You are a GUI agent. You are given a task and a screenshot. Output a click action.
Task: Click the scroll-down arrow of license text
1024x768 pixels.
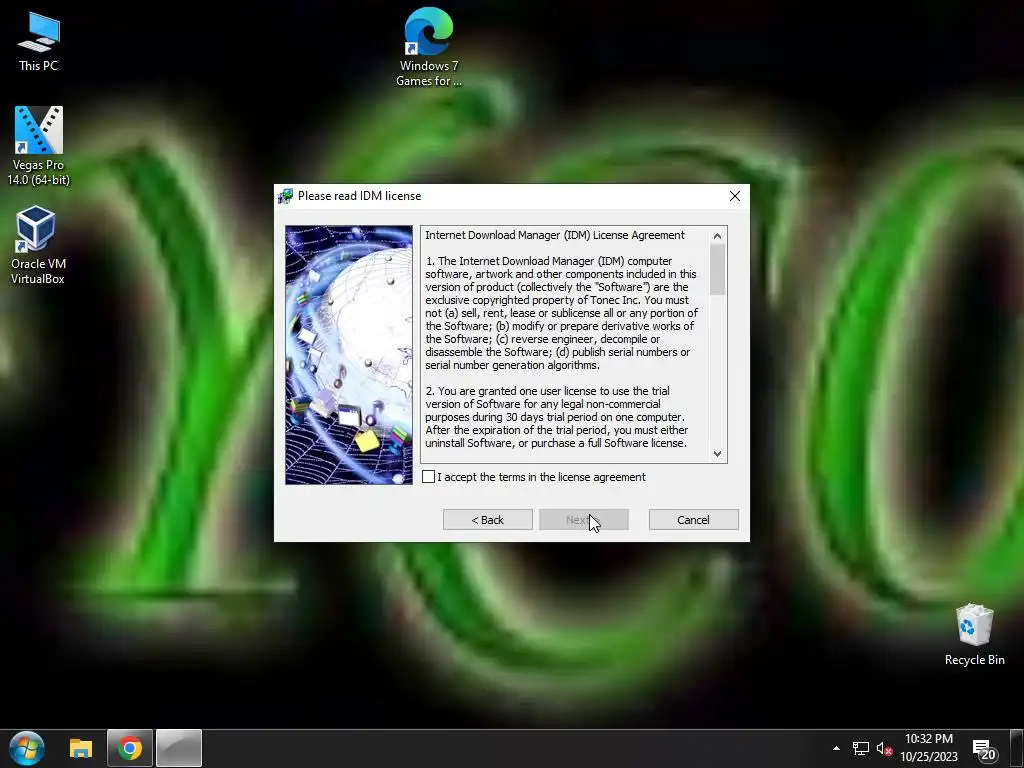pos(718,454)
